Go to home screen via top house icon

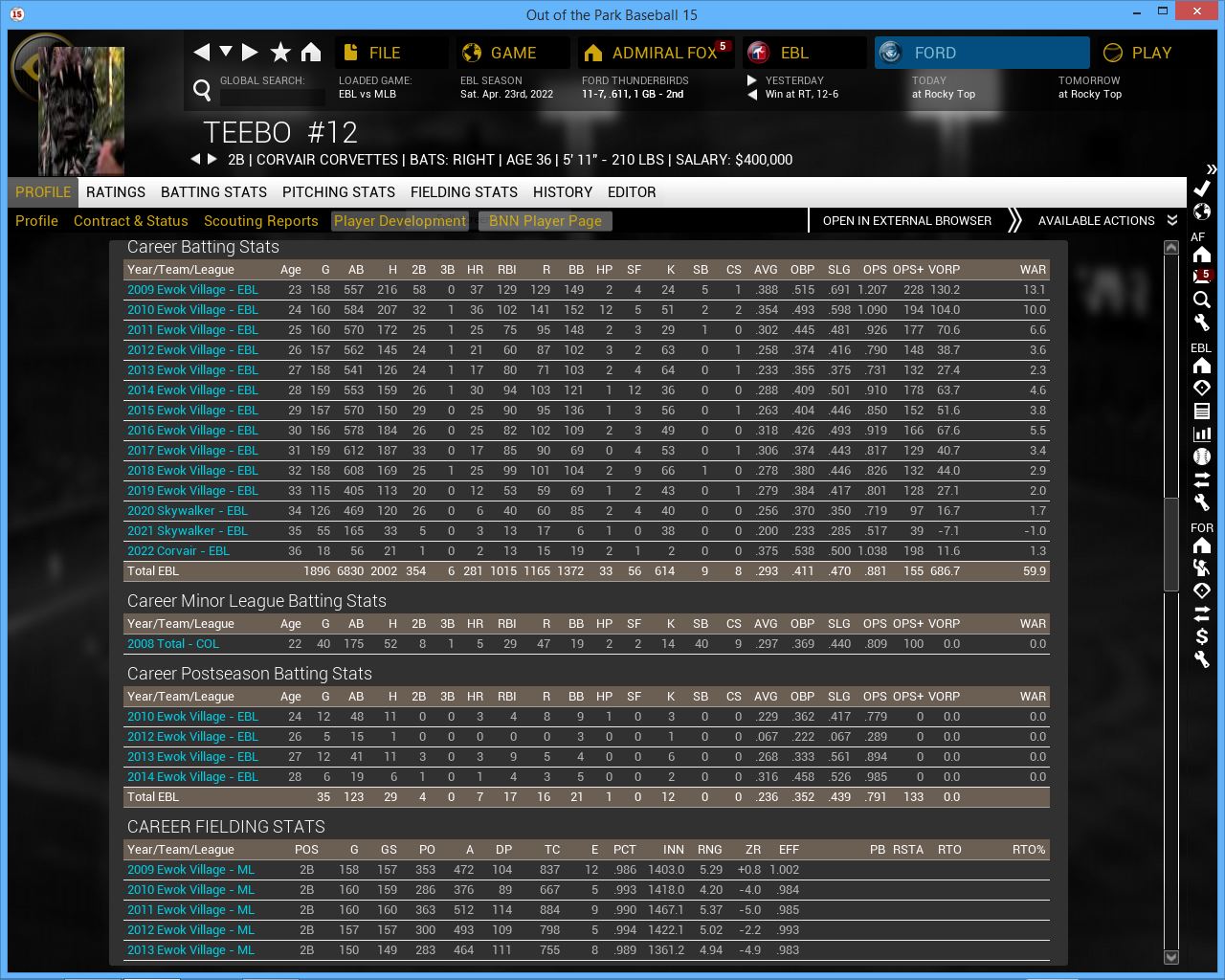pos(311,53)
